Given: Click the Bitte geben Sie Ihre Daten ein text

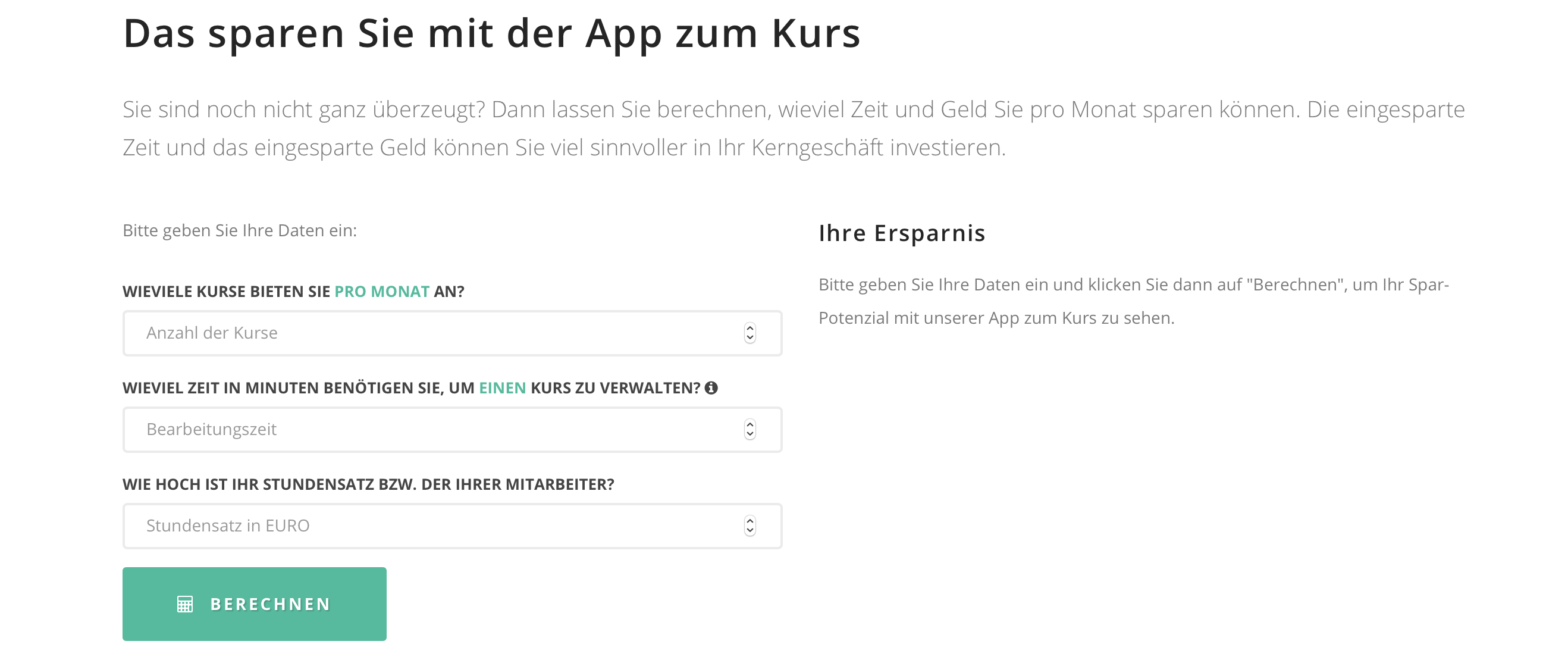Looking at the screenshot, I should (x=240, y=230).
